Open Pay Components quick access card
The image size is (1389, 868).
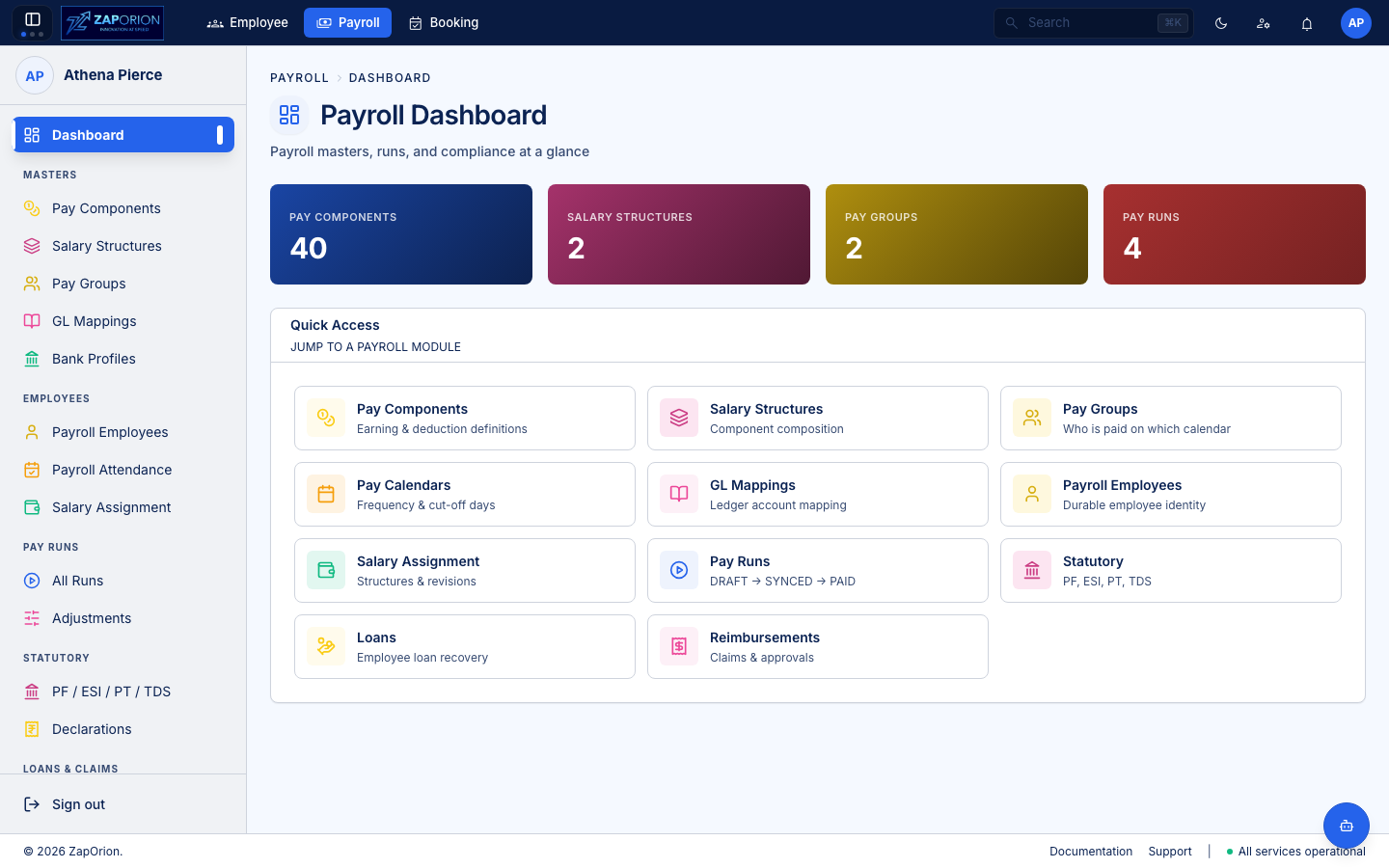[x=465, y=418]
